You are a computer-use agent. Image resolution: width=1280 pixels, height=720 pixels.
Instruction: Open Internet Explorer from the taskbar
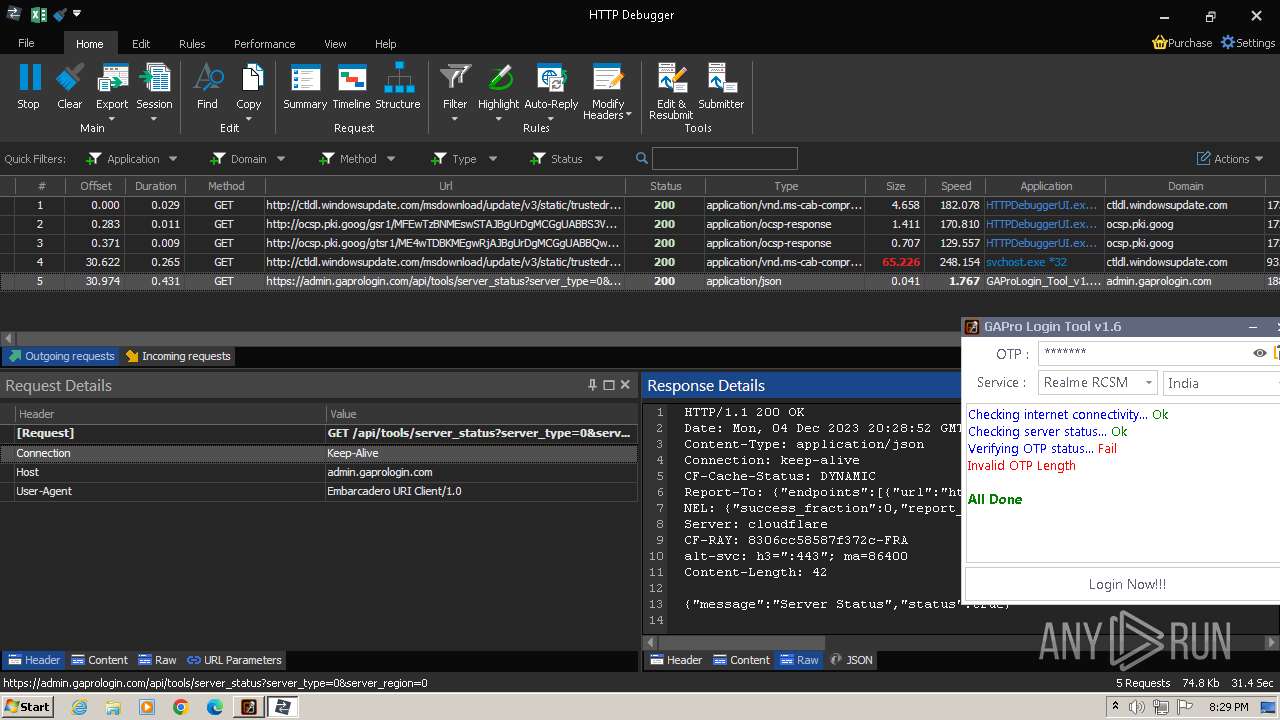[x=79, y=707]
